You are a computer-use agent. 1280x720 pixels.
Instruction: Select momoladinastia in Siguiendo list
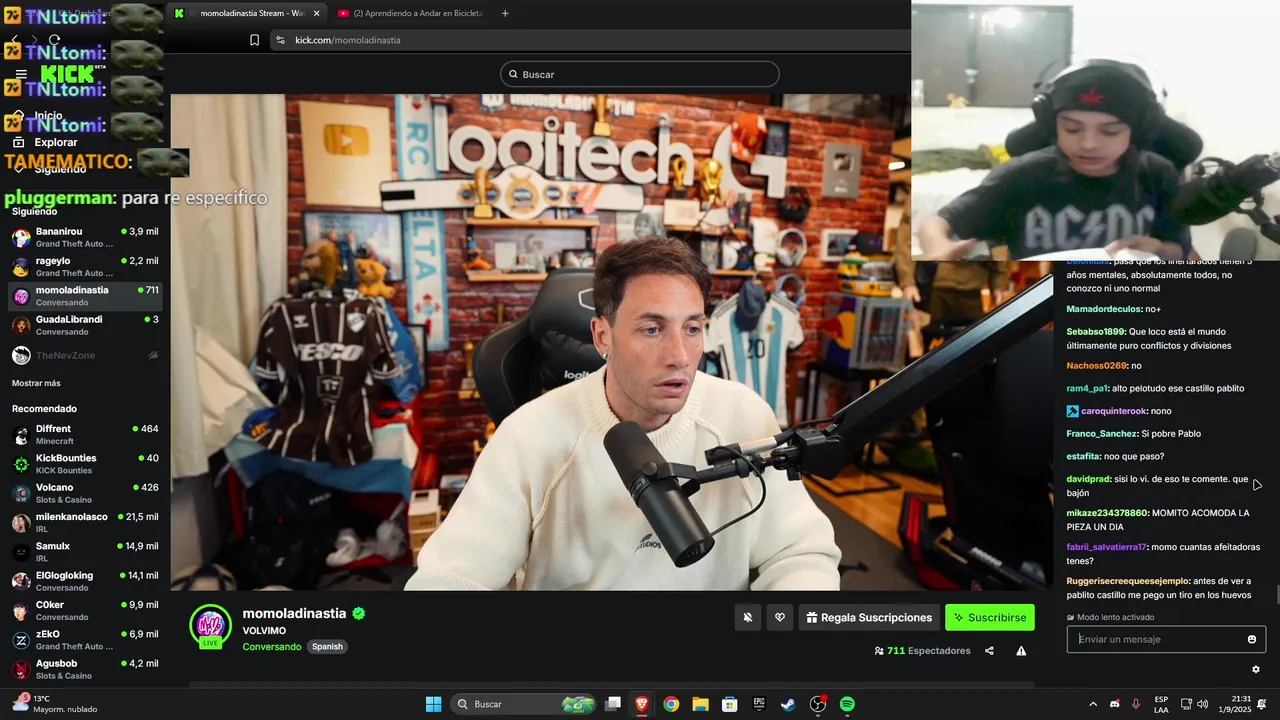point(85,296)
